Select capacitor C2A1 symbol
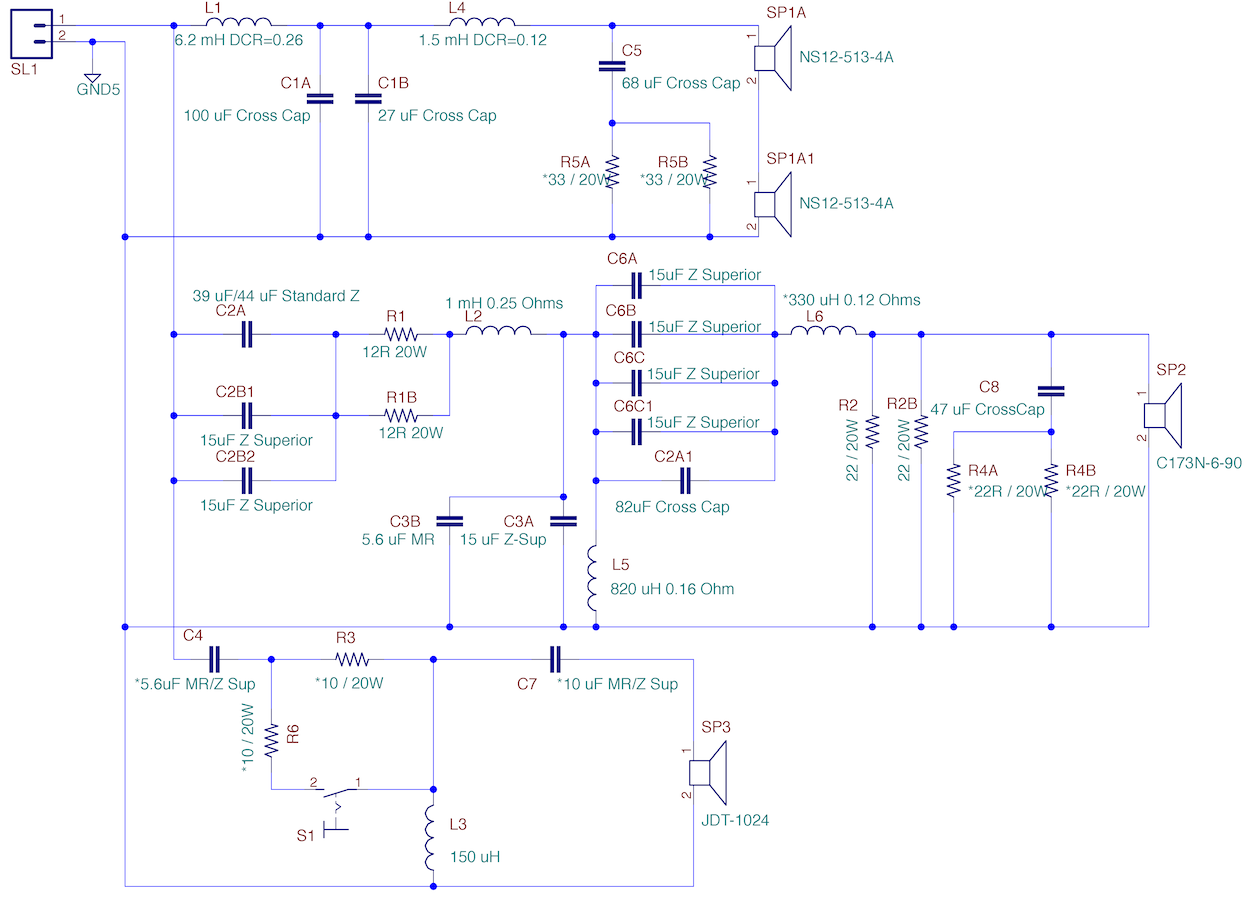The height and width of the screenshot is (899, 1250). pyautogui.click(x=685, y=482)
